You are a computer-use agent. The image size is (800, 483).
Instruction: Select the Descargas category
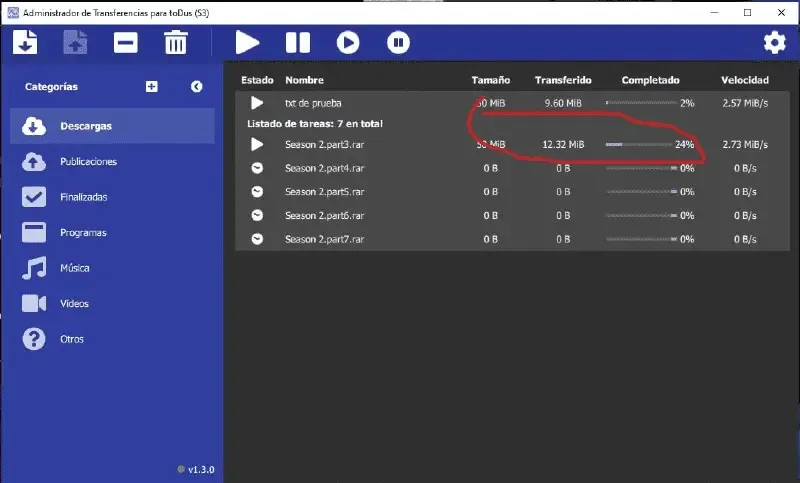point(112,125)
